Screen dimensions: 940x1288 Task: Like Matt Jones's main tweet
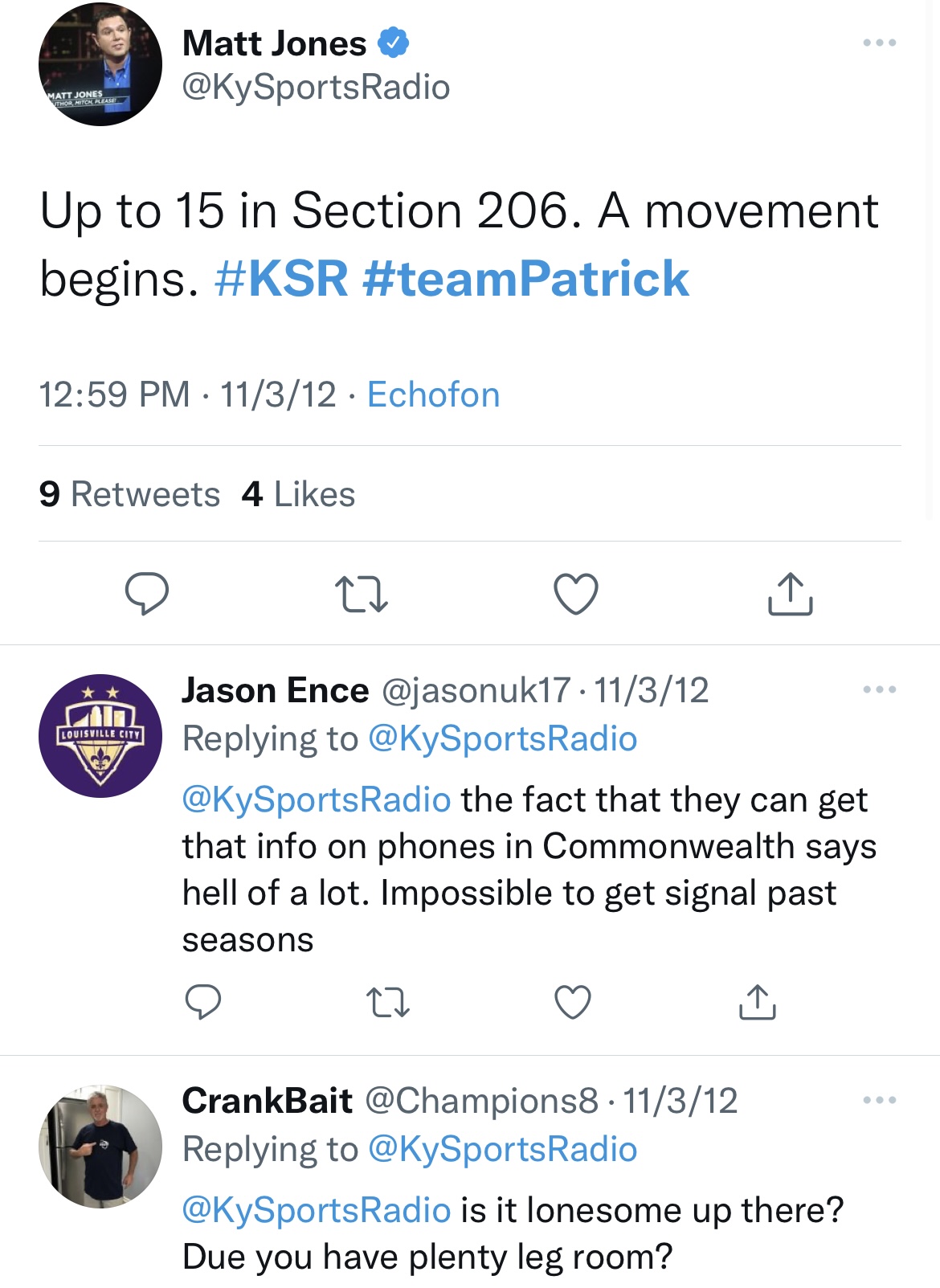pos(576,594)
